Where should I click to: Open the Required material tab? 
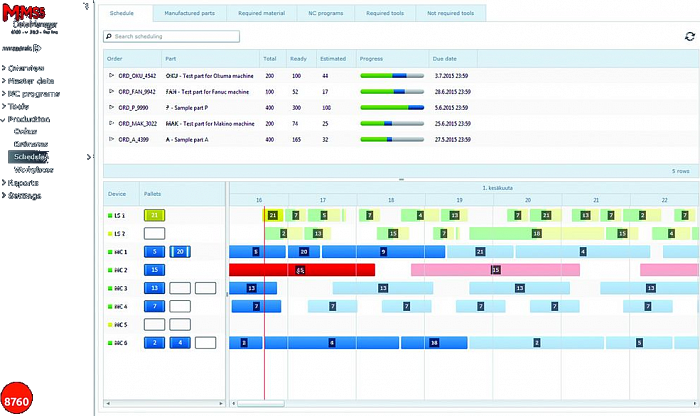[x=262, y=13]
